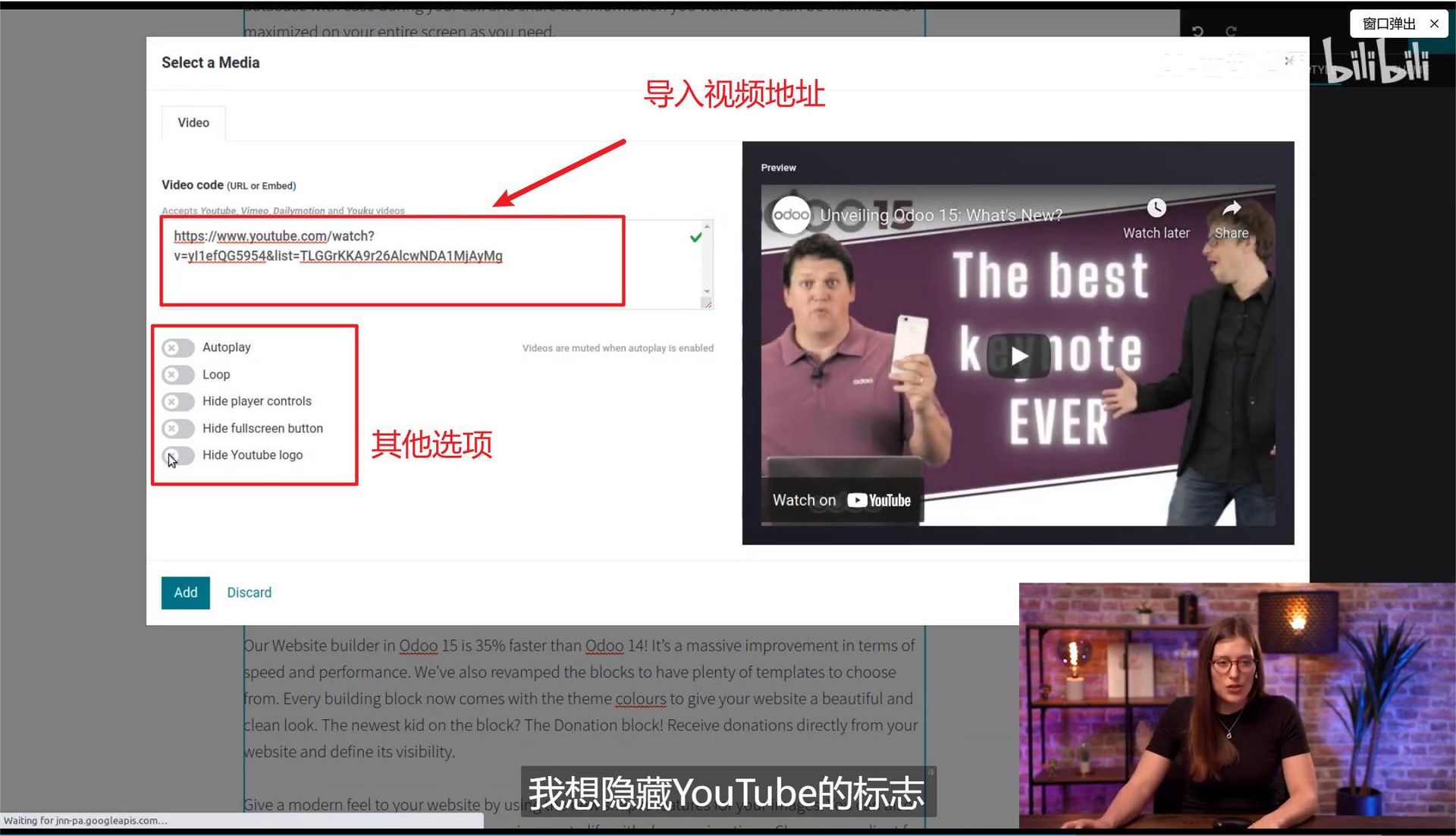
Task: Toggle Hide fullscreen button switch
Action: (x=178, y=429)
